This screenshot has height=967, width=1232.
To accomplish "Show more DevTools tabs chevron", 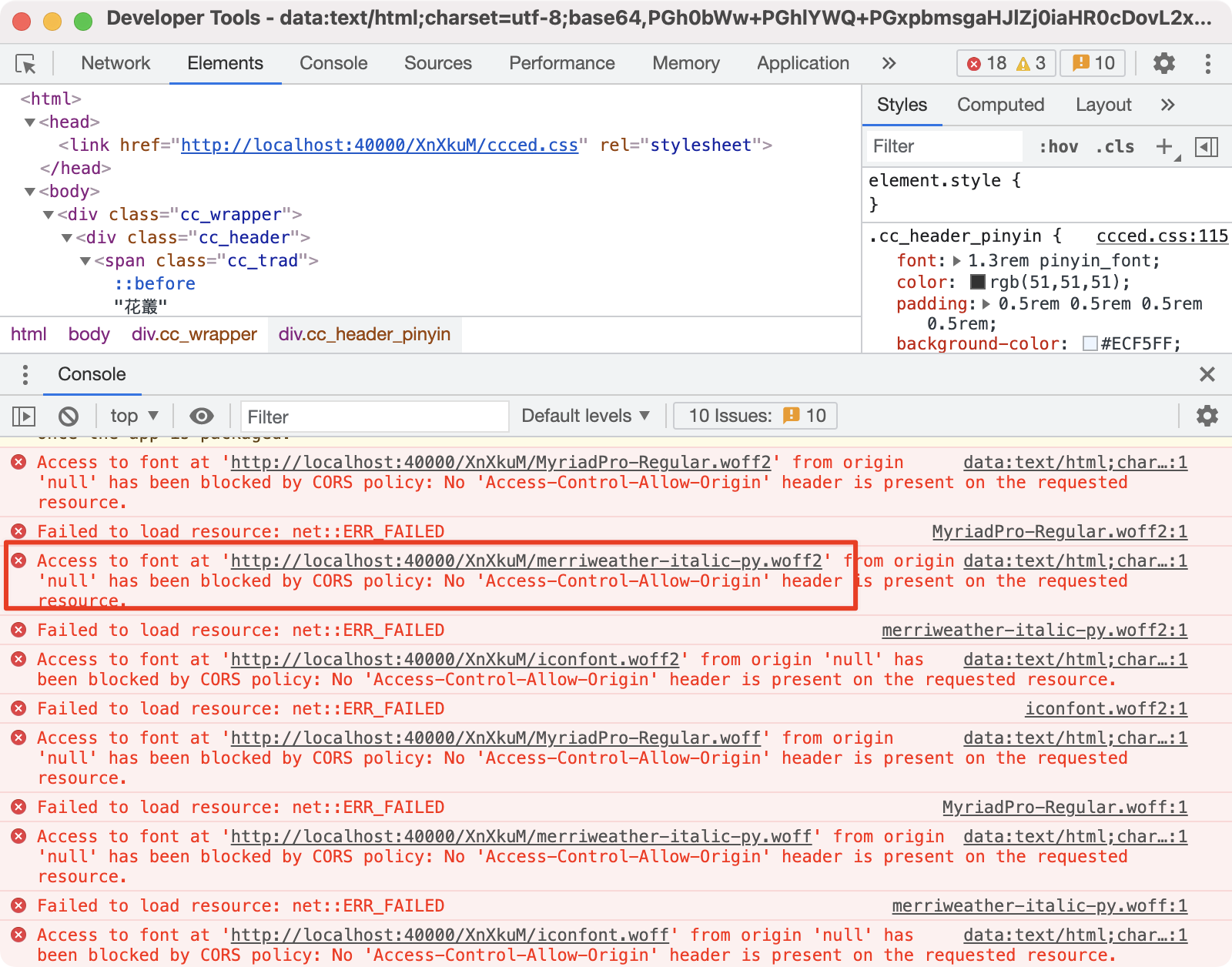I will coord(889,63).
